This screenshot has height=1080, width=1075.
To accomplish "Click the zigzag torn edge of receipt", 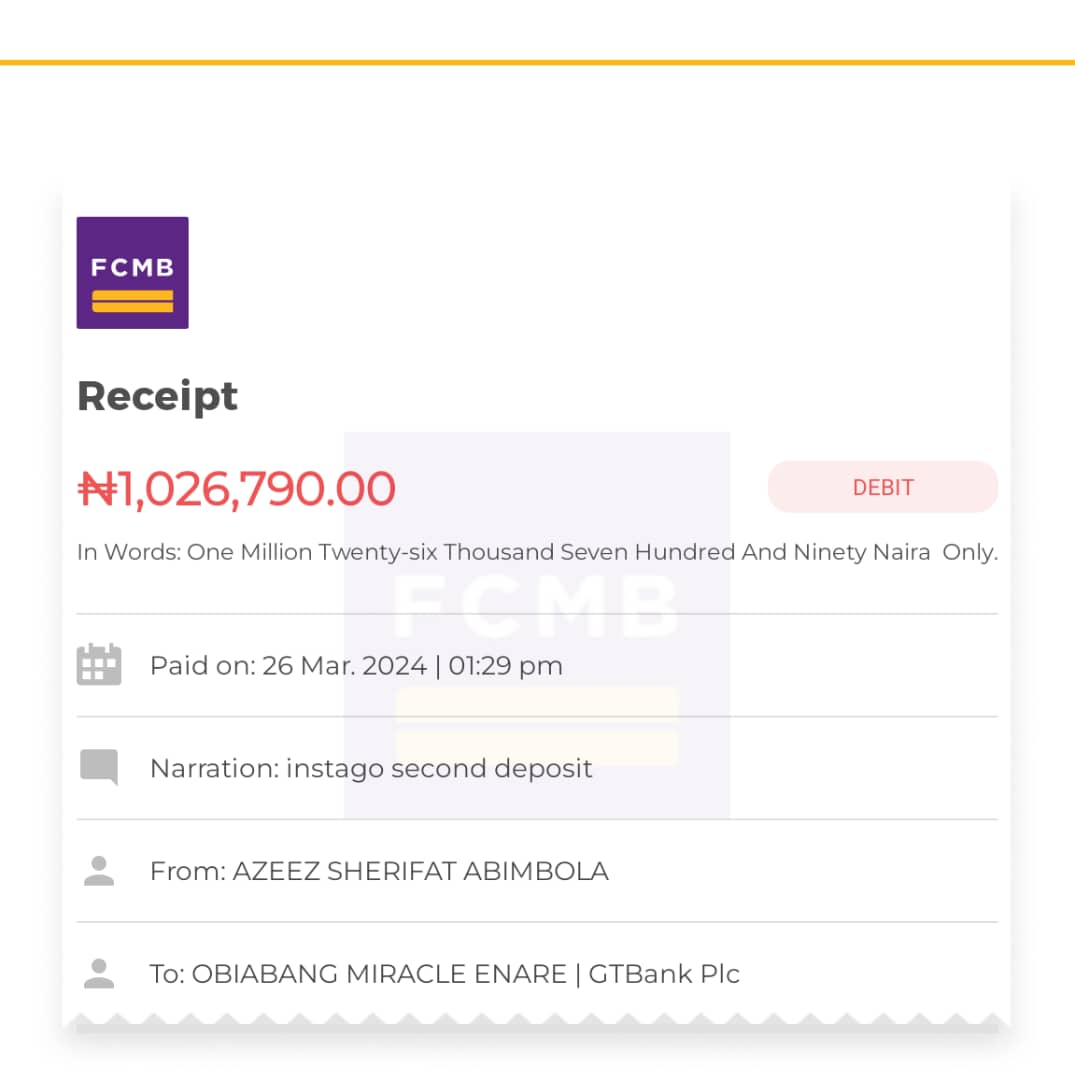I will coord(537,1019).
